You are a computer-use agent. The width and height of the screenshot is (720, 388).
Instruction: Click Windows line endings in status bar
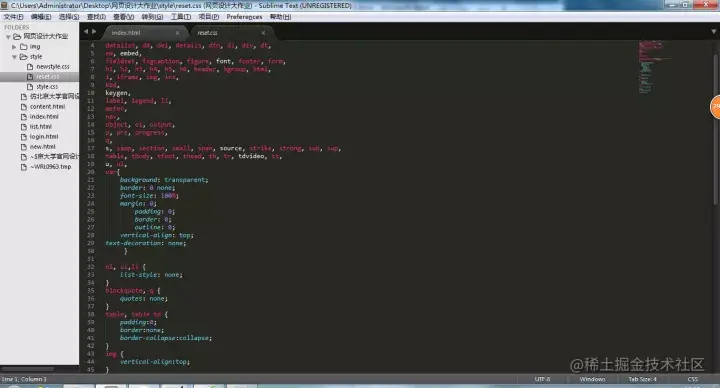592,379
